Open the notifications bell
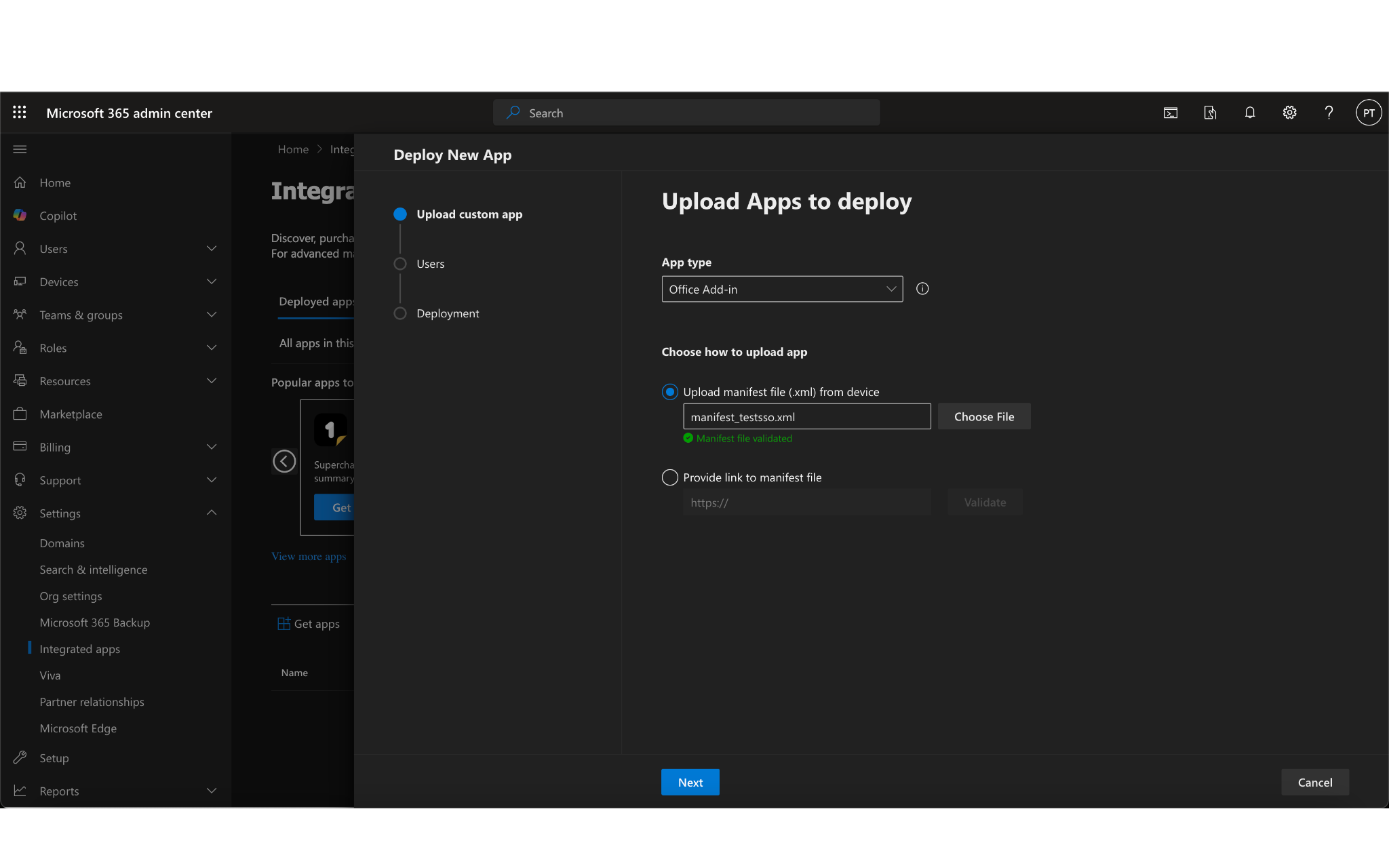This screenshot has height=868, width=1389. coord(1250,113)
